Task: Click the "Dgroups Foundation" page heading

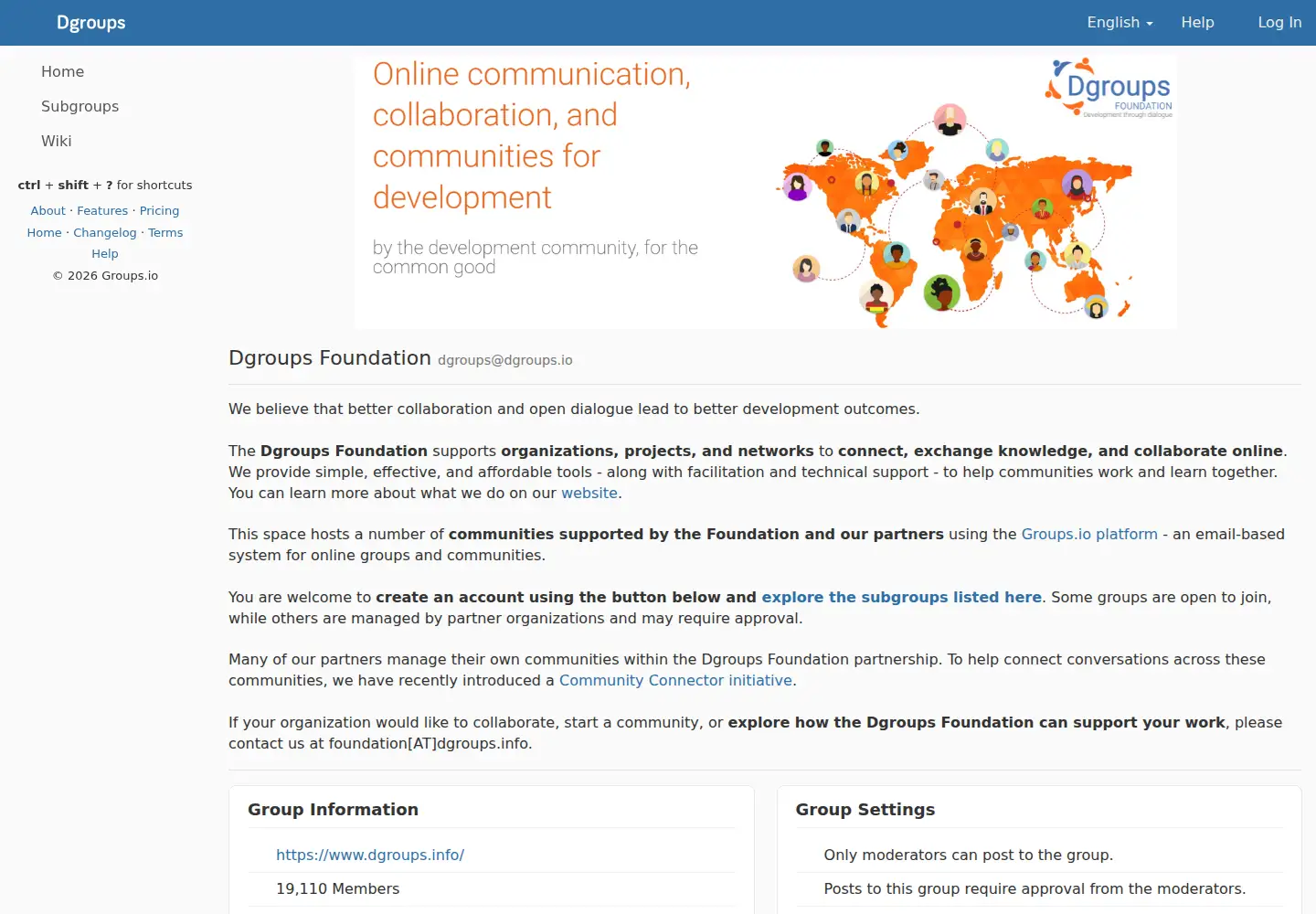Action: (330, 357)
